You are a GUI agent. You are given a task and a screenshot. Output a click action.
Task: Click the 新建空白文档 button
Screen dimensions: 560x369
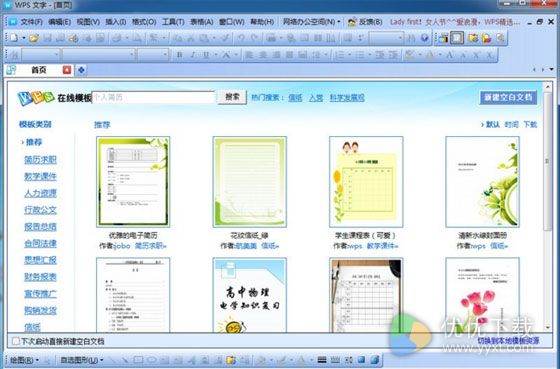(x=508, y=98)
